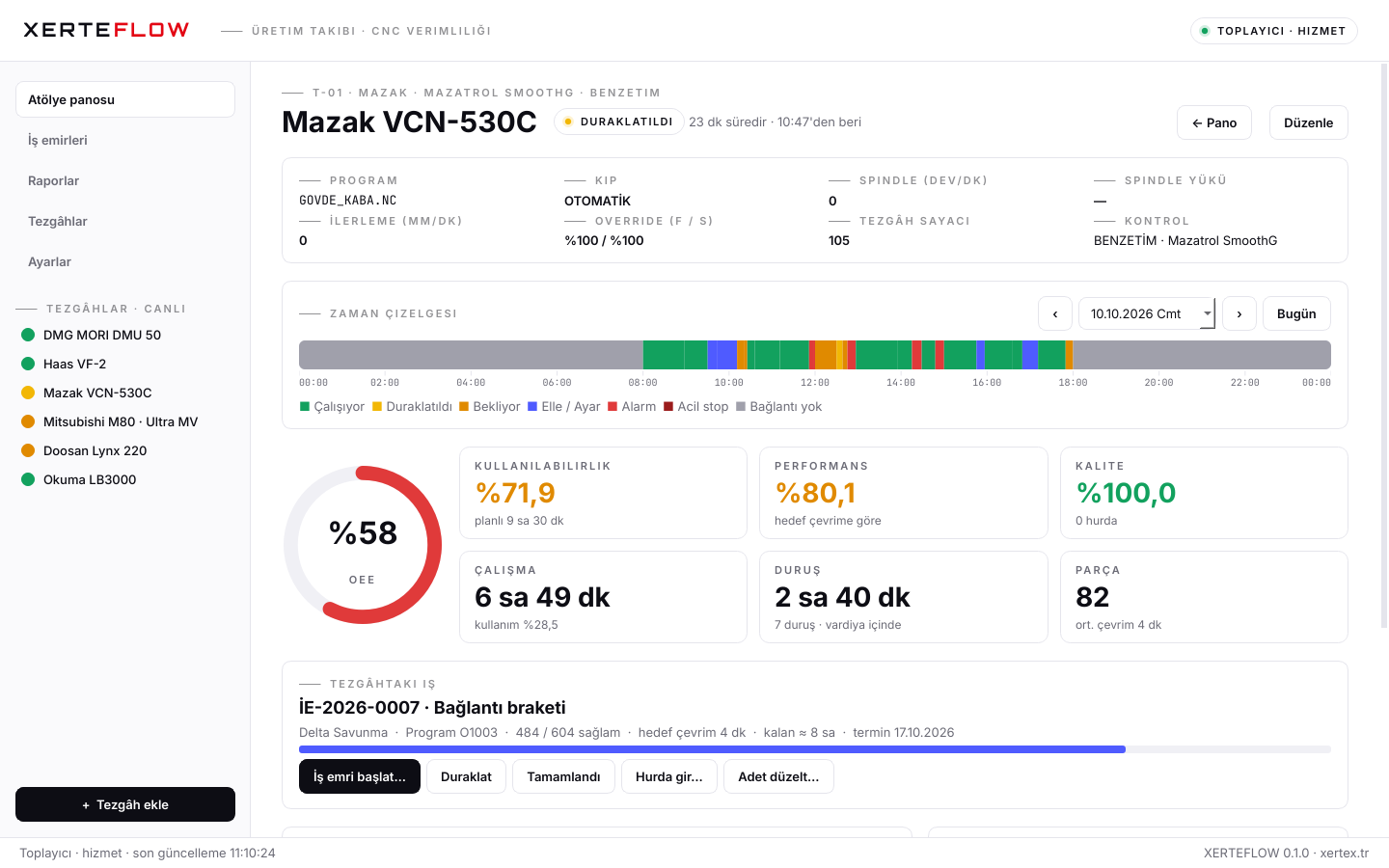Click the Tezgâh ekle button
Image resolution: width=1389 pixels, height=868 pixels.
[x=125, y=804]
